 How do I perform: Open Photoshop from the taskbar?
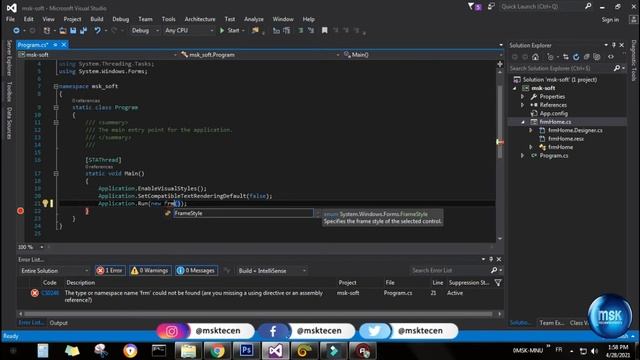[246, 351]
